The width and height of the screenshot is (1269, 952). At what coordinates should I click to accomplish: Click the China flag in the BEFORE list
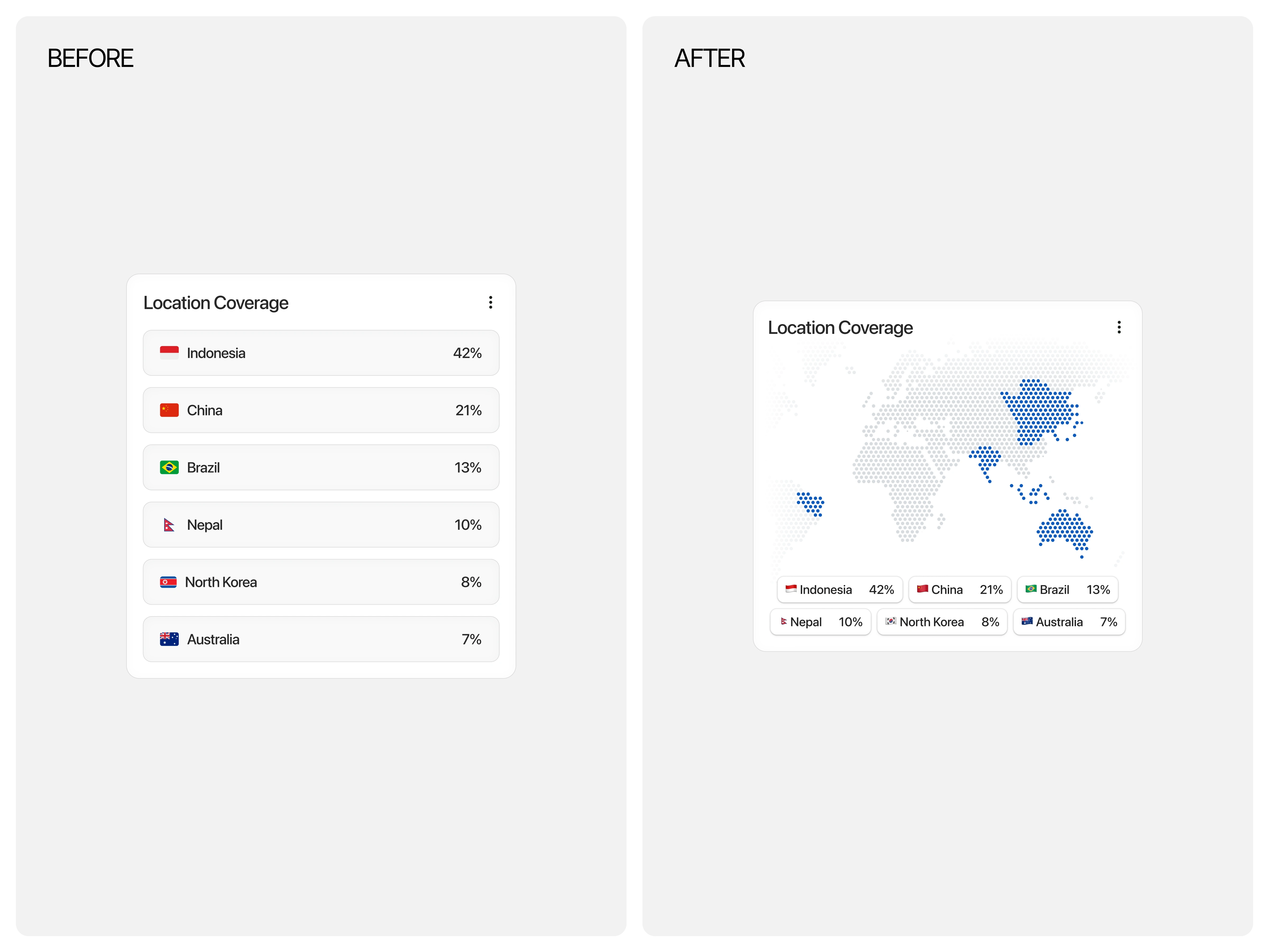[169, 410]
